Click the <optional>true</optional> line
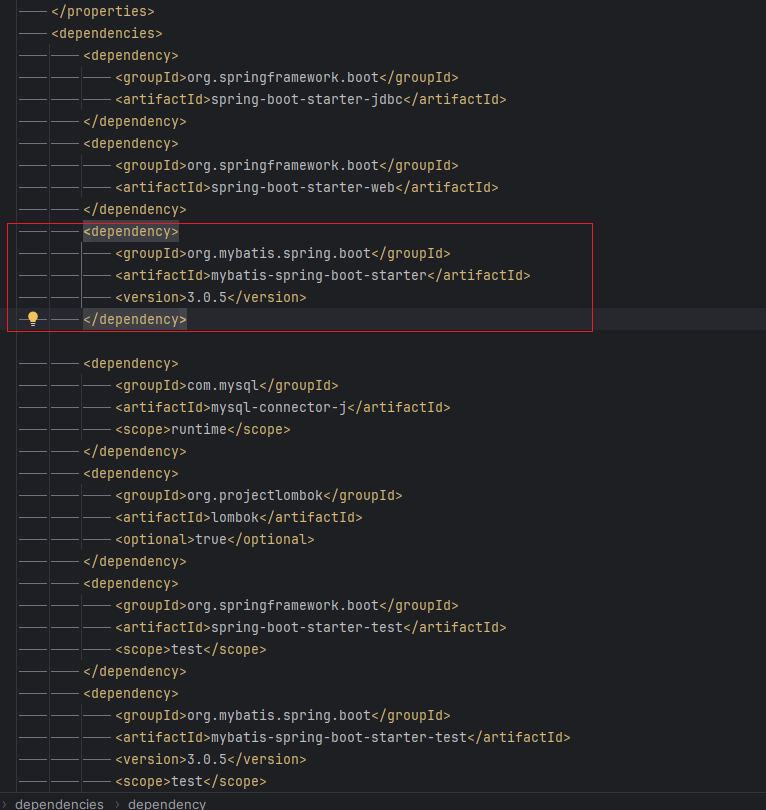Viewport: 766px width, 810px height. [215, 540]
